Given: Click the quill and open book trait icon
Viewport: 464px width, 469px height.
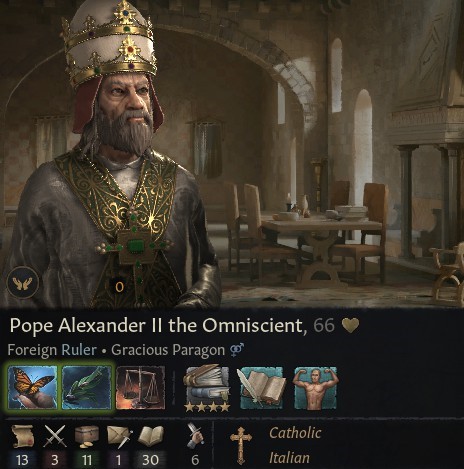Looking at the screenshot, I should 261,388.
